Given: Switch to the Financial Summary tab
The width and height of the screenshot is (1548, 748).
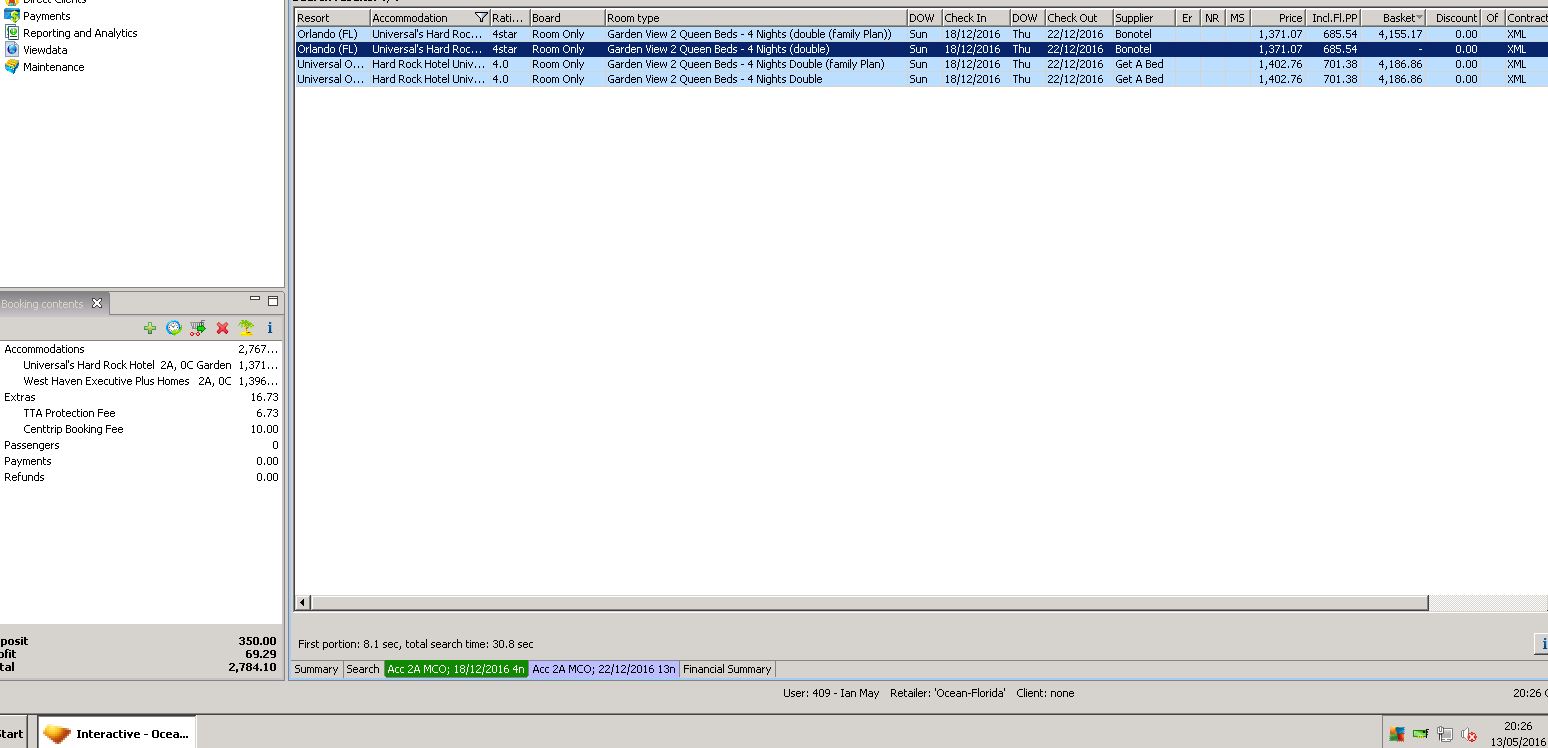Looking at the screenshot, I should pyautogui.click(x=727, y=669).
